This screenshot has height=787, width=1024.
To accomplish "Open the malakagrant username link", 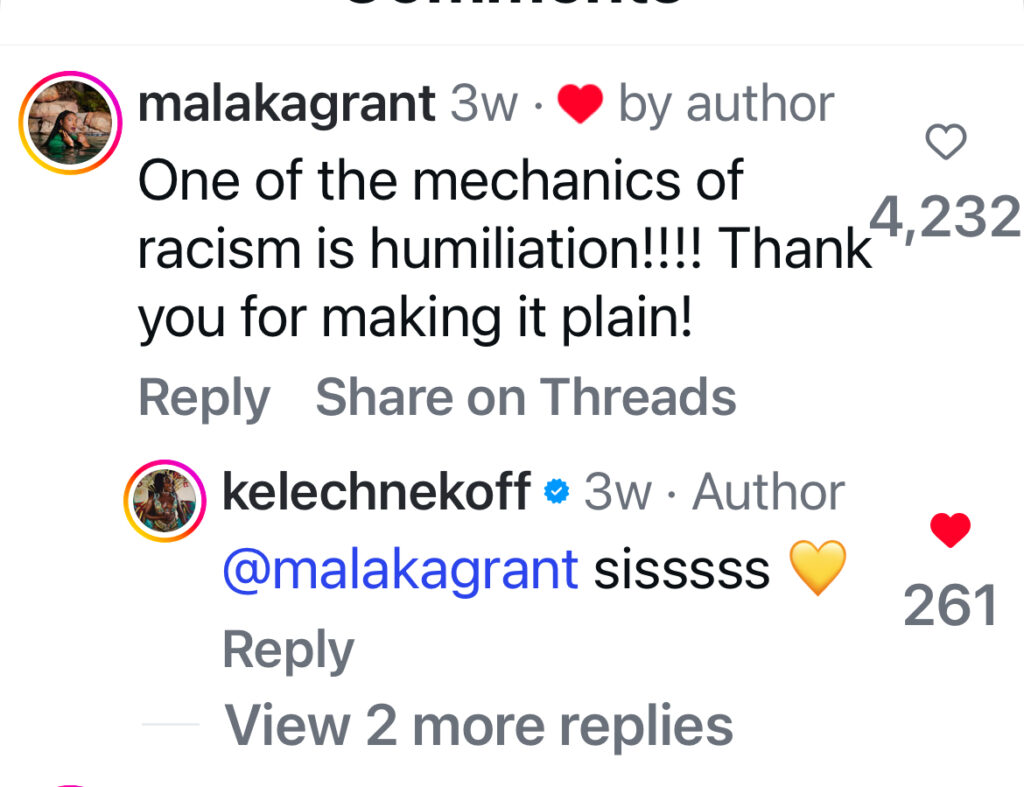I will click(286, 104).
